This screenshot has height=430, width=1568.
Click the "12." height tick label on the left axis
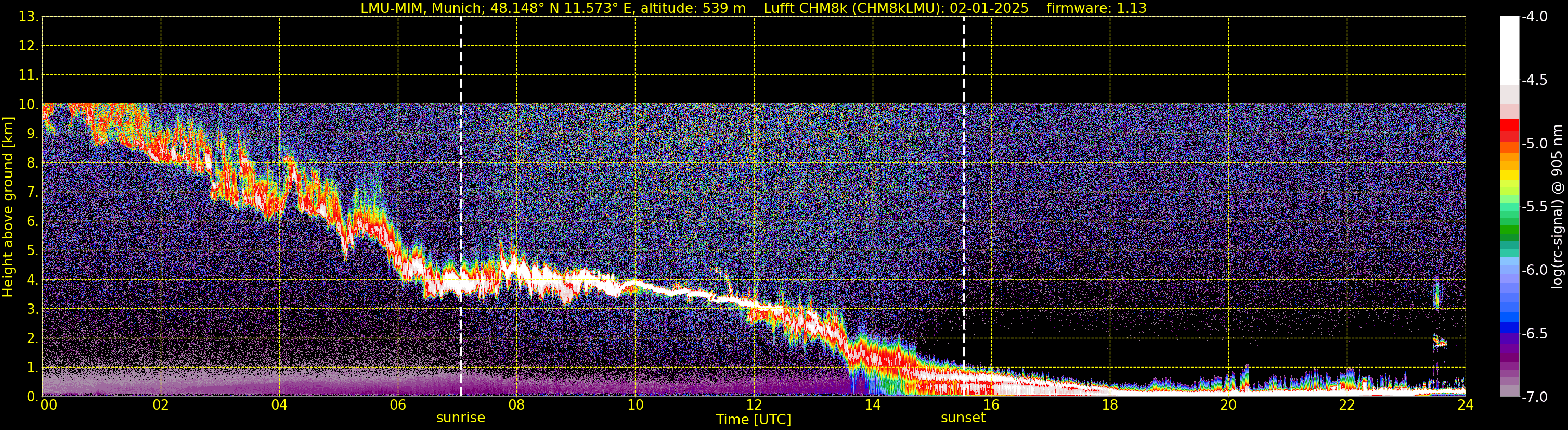(29, 46)
